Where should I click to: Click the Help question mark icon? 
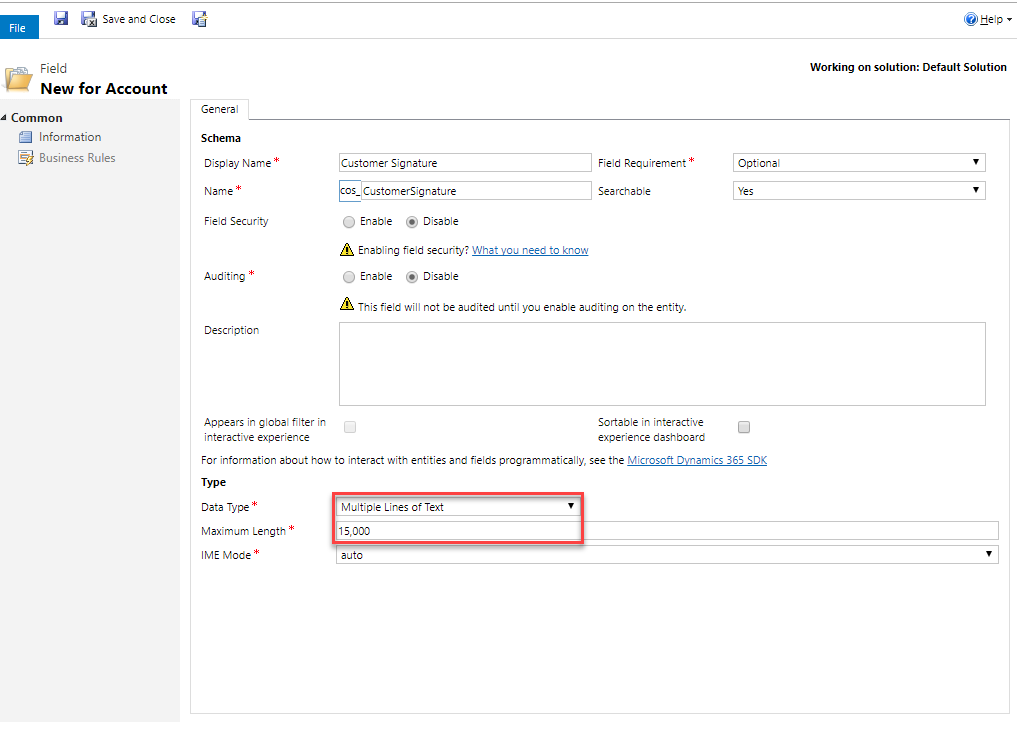(970, 19)
